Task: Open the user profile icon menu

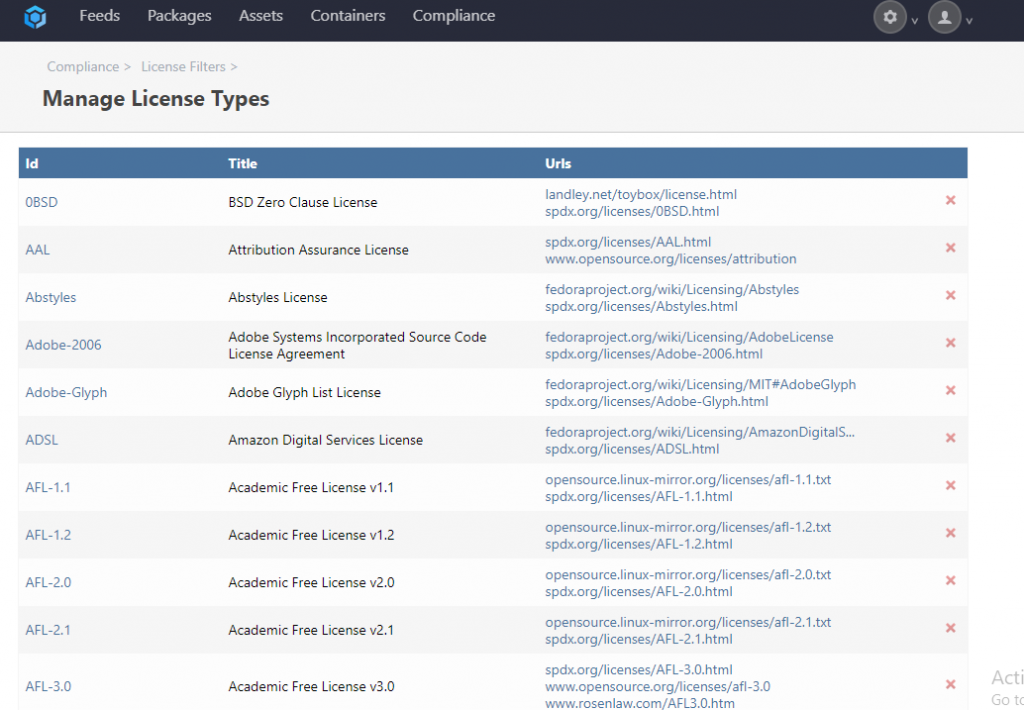Action: click(x=944, y=17)
